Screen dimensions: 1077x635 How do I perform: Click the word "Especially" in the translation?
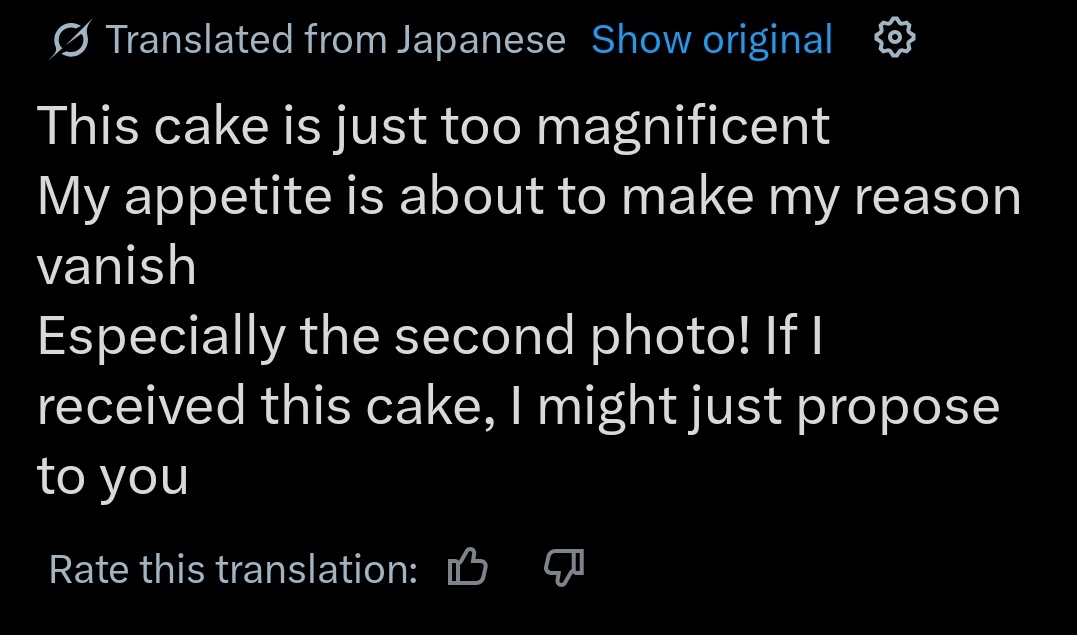(x=161, y=338)
